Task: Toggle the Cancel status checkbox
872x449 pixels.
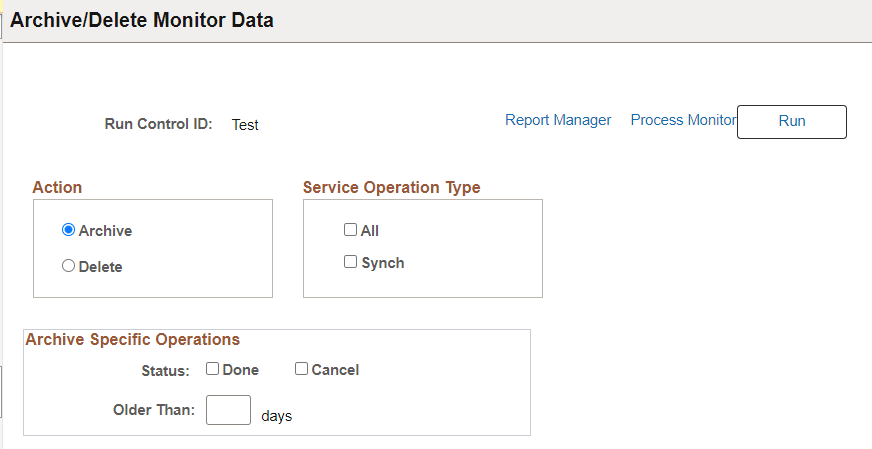Action: pyautogui.click(x=302, y=369)
